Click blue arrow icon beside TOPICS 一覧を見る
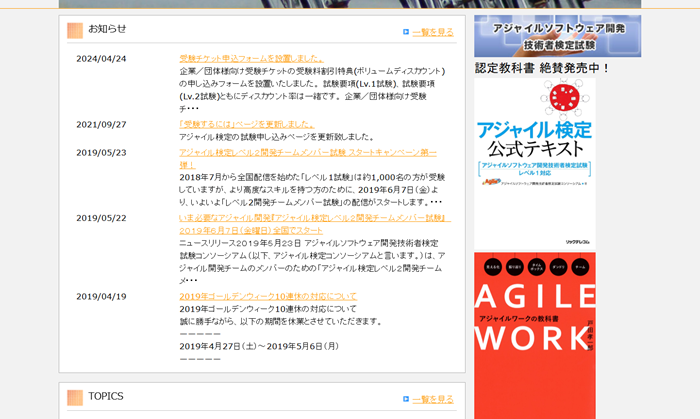 [x=406, y=398]
